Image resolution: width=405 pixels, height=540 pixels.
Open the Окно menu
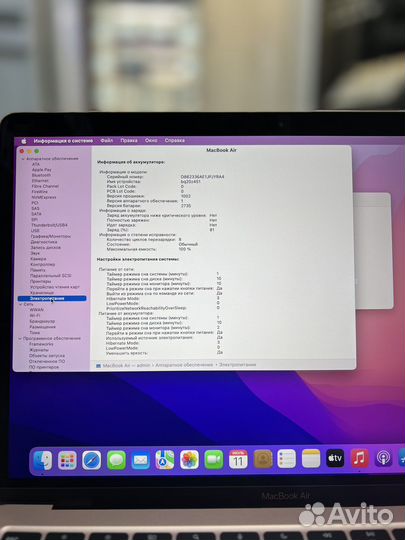(151, 141)
